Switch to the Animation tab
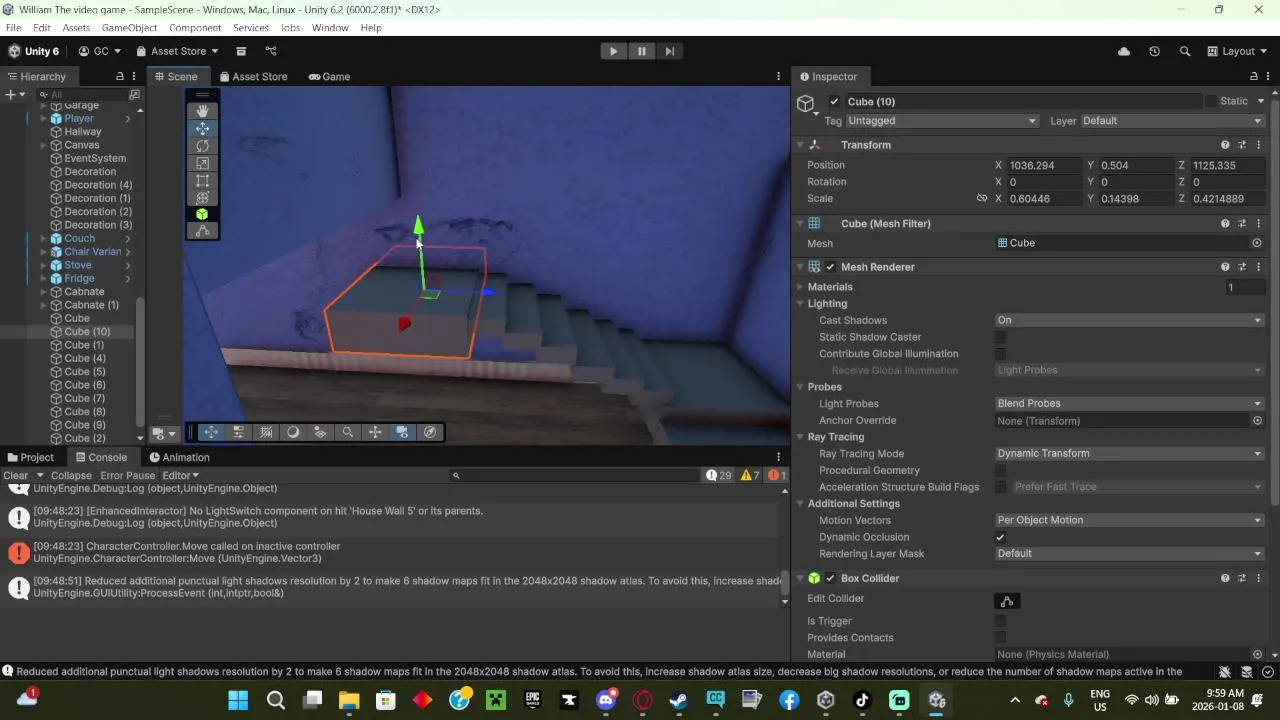Viewport: 1280px width, 720px height. tap(179, 457)
